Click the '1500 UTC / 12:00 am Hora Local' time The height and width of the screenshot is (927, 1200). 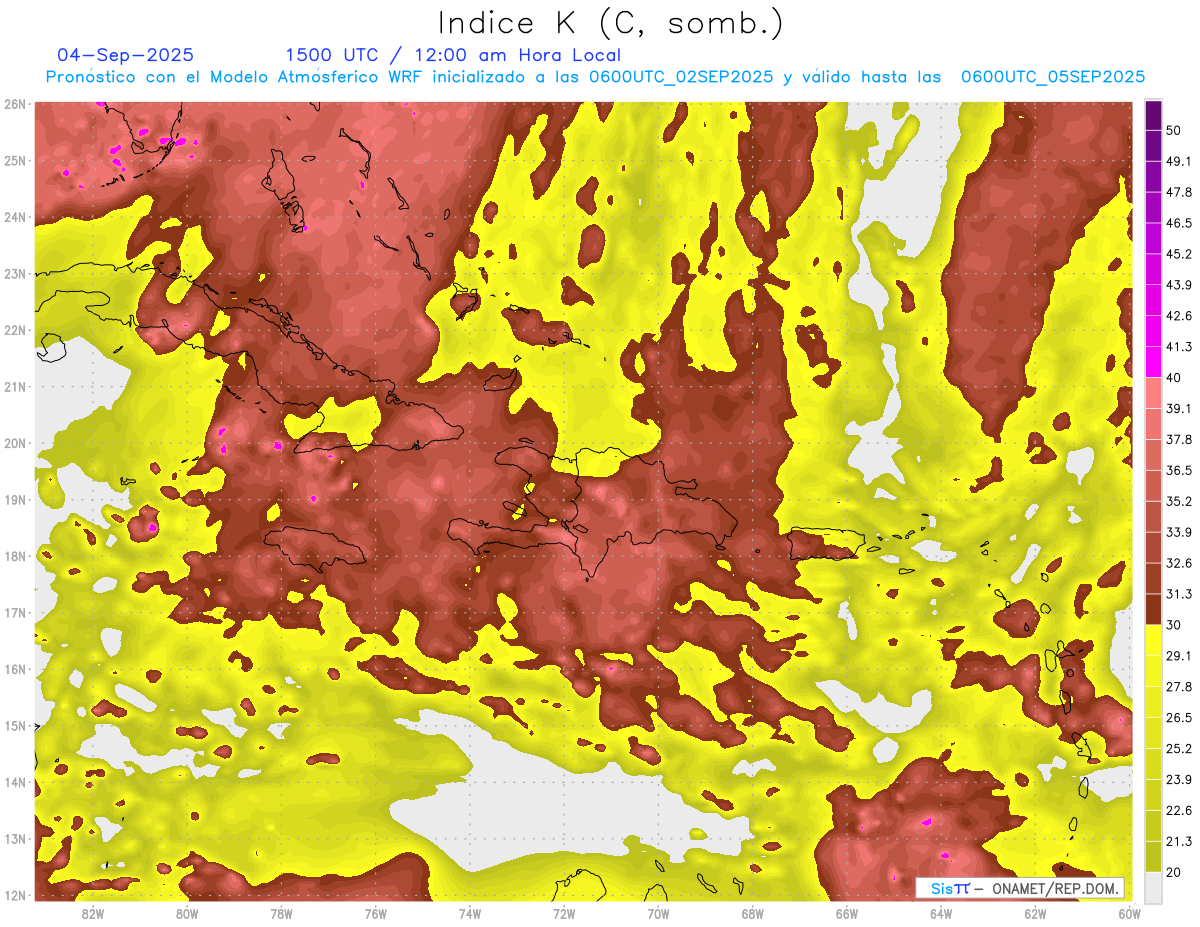point(453,55)
